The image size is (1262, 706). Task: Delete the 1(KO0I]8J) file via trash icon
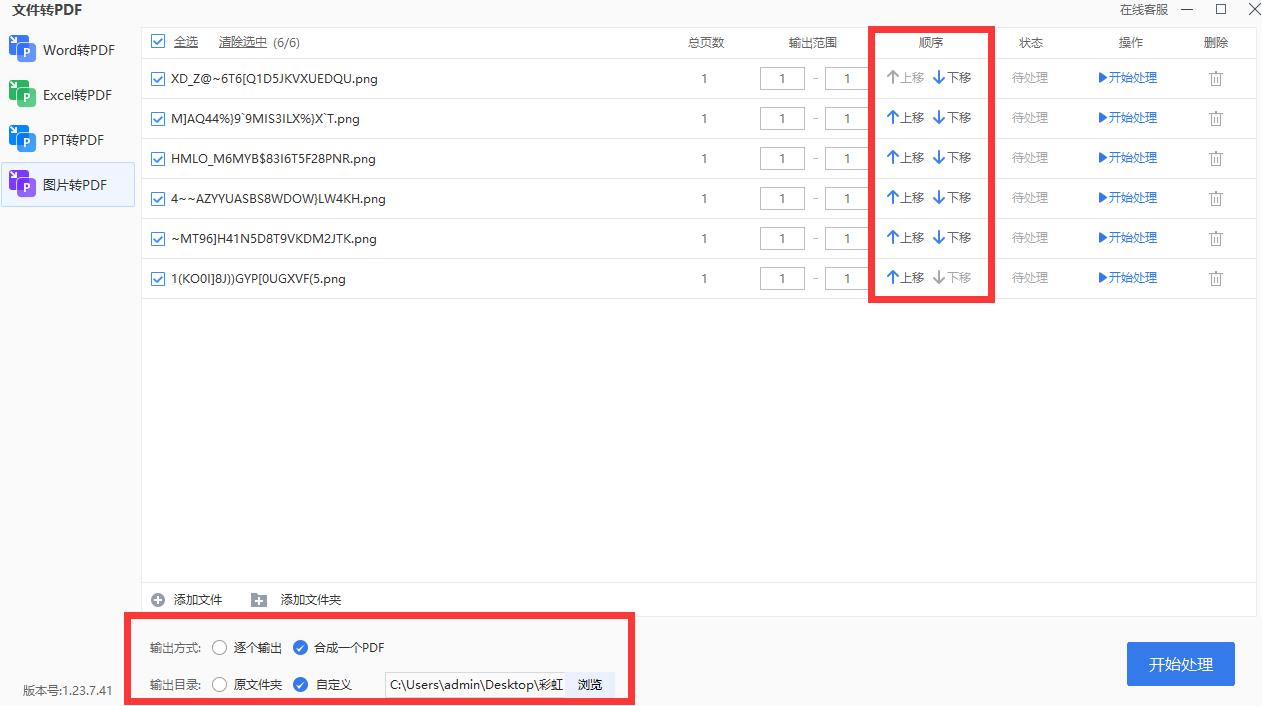[1216, 278]
